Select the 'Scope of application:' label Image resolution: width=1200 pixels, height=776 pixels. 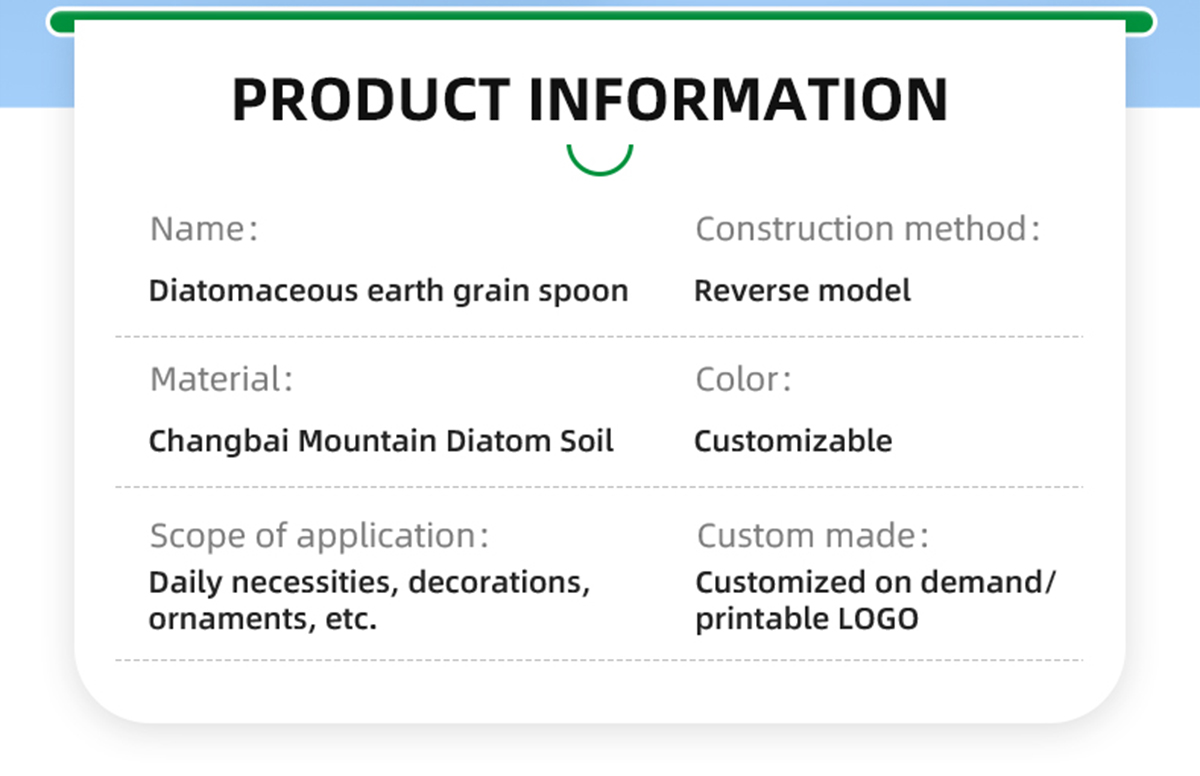[x=319, y=535]
